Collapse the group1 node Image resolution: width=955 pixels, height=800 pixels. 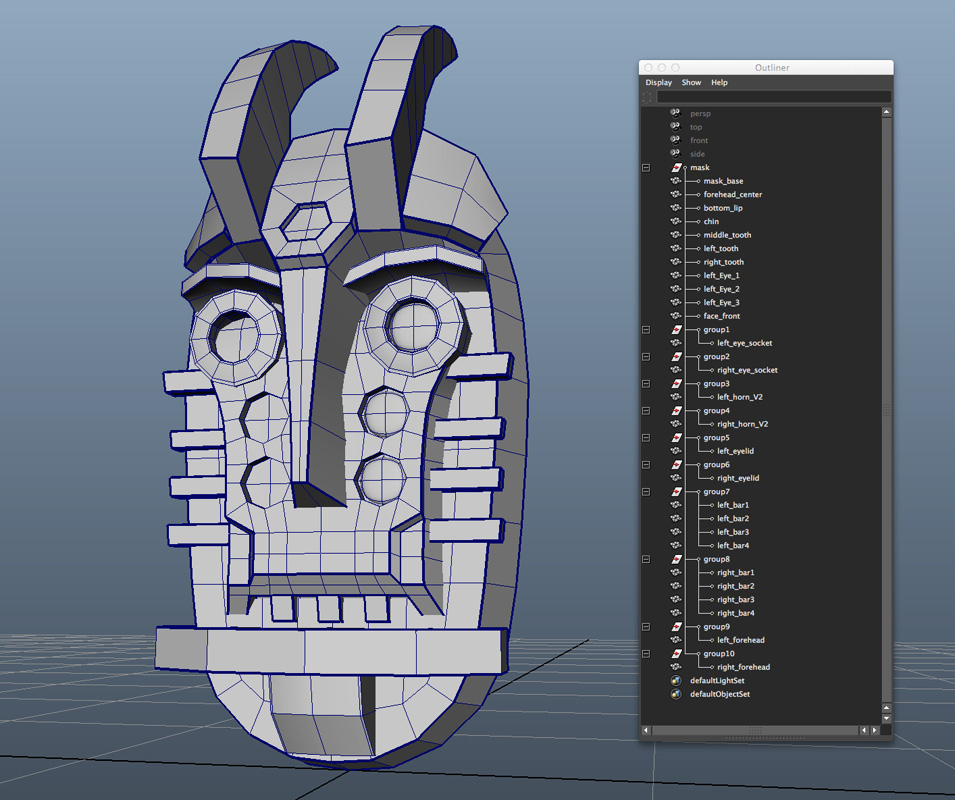pos(646,329)
